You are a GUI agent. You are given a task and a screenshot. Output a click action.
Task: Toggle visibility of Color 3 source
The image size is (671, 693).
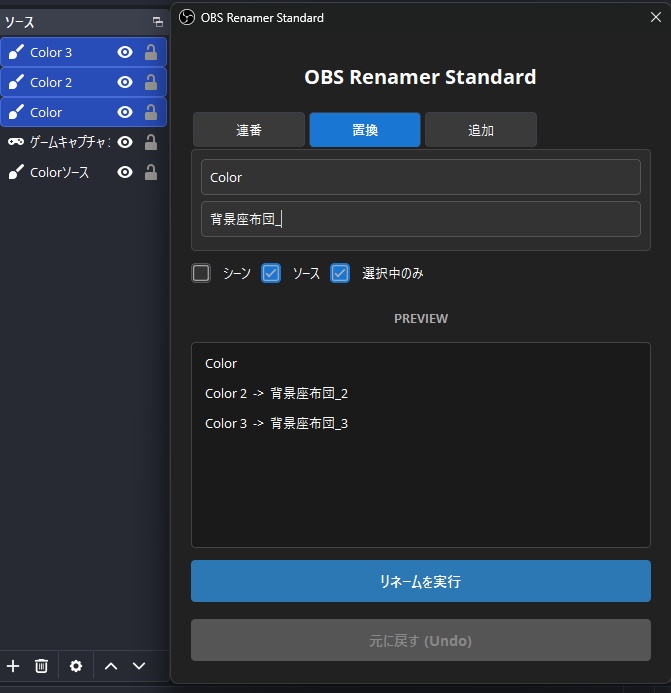coord(125,52)
